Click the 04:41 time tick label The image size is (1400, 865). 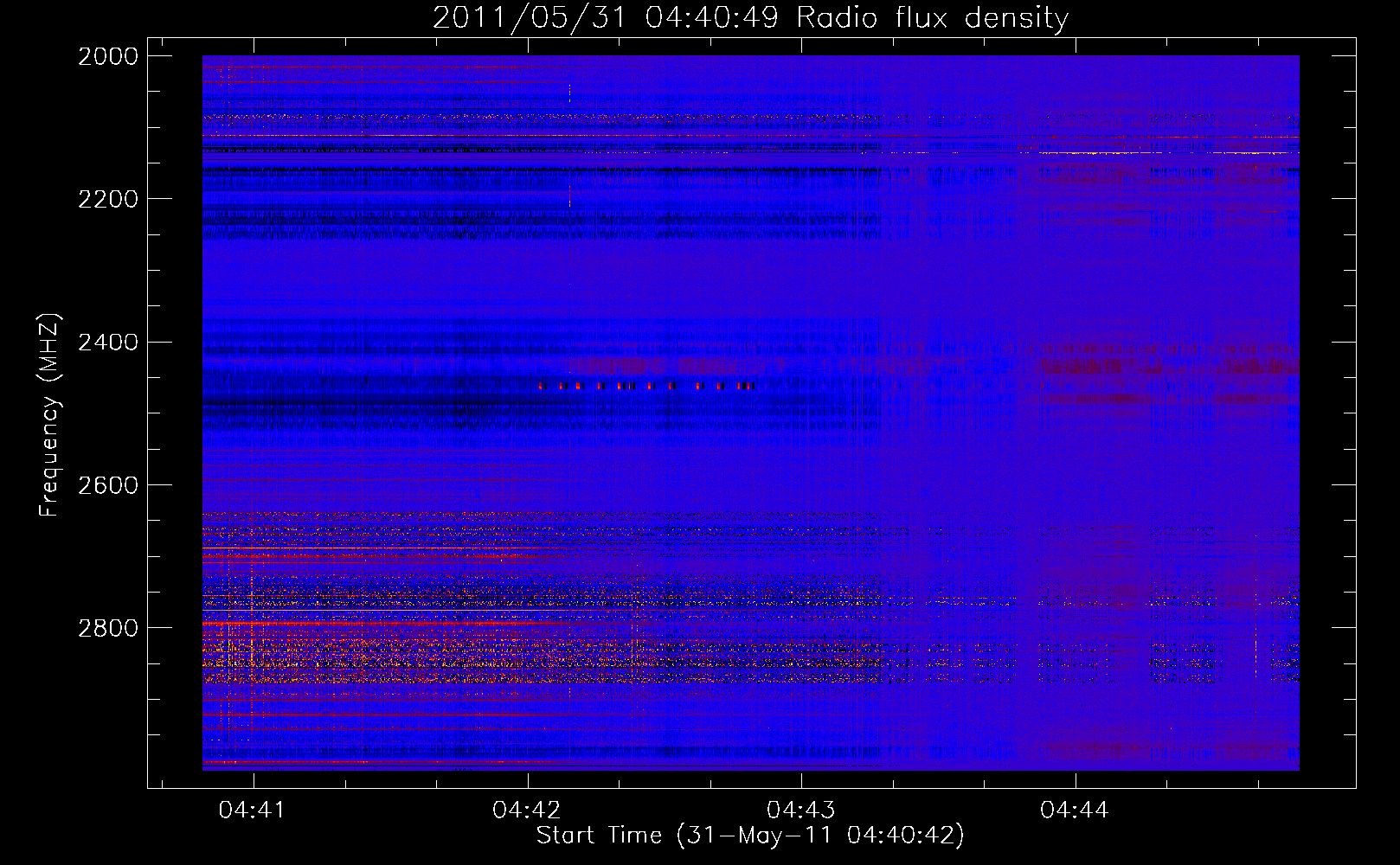[x=252, y=810]
